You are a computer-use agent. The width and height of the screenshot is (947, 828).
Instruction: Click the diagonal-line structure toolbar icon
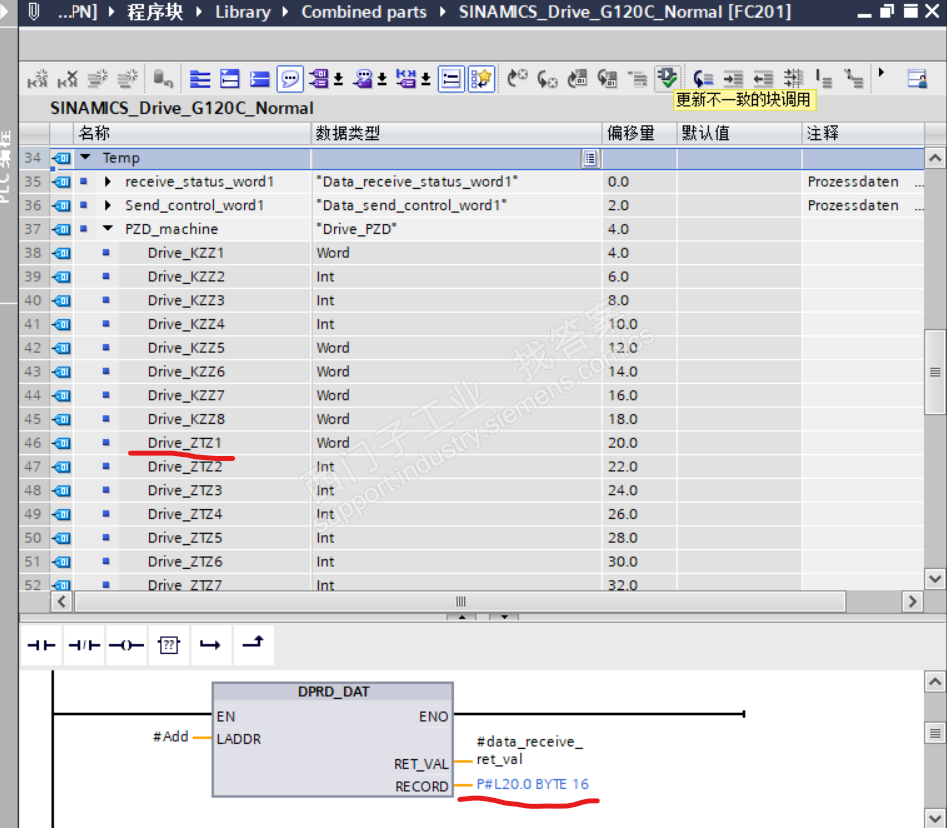(x=853, y=79)
